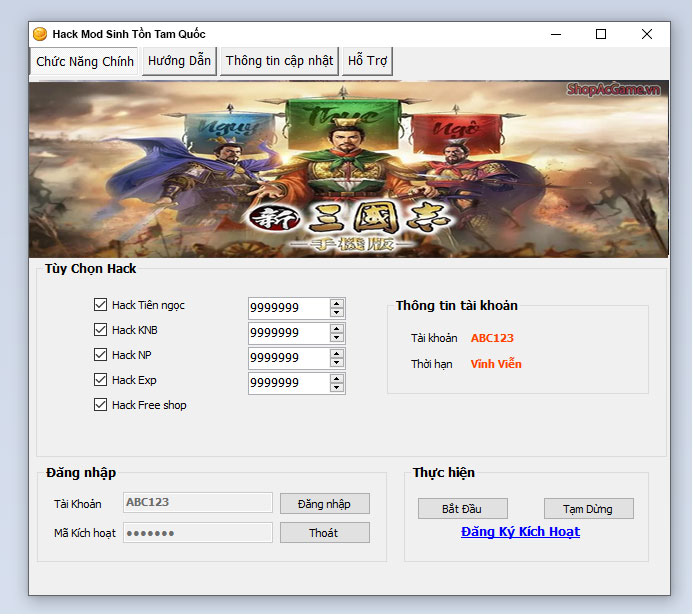Screen dimensions: 693x616
Task: Open the Hướng Dẫn tab
Action: 179,61
